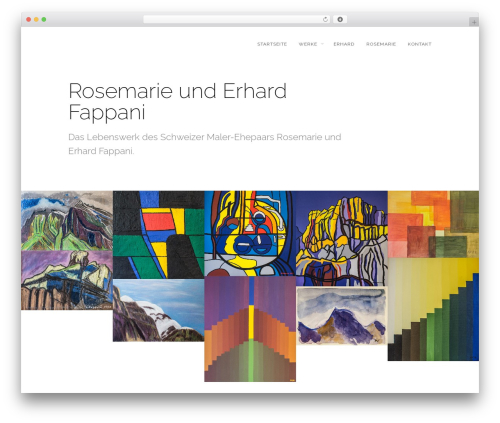Open a new tab with the plus button
Viewport: 500px width, 423px height.
474,22
